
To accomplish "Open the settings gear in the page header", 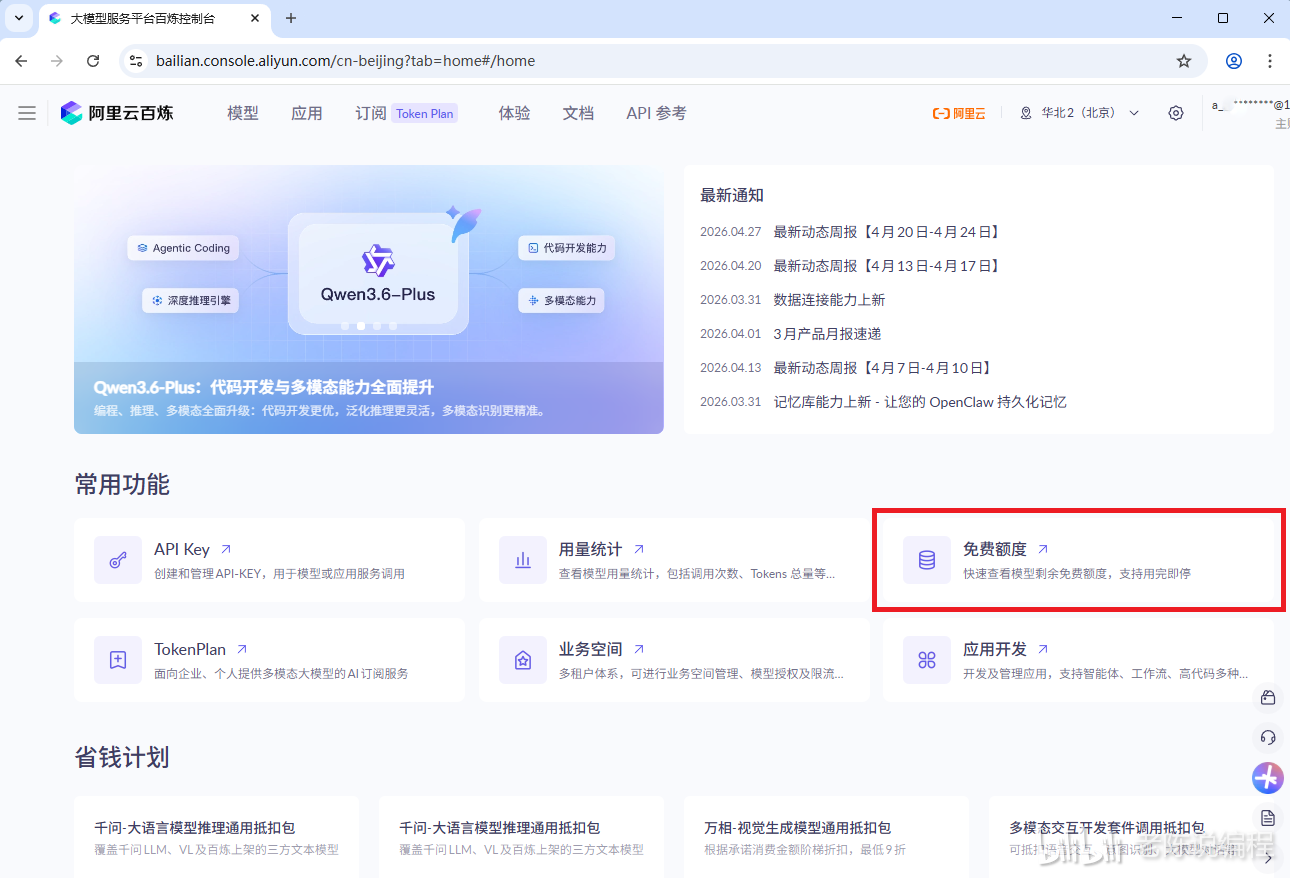I will click(1176, 113).
